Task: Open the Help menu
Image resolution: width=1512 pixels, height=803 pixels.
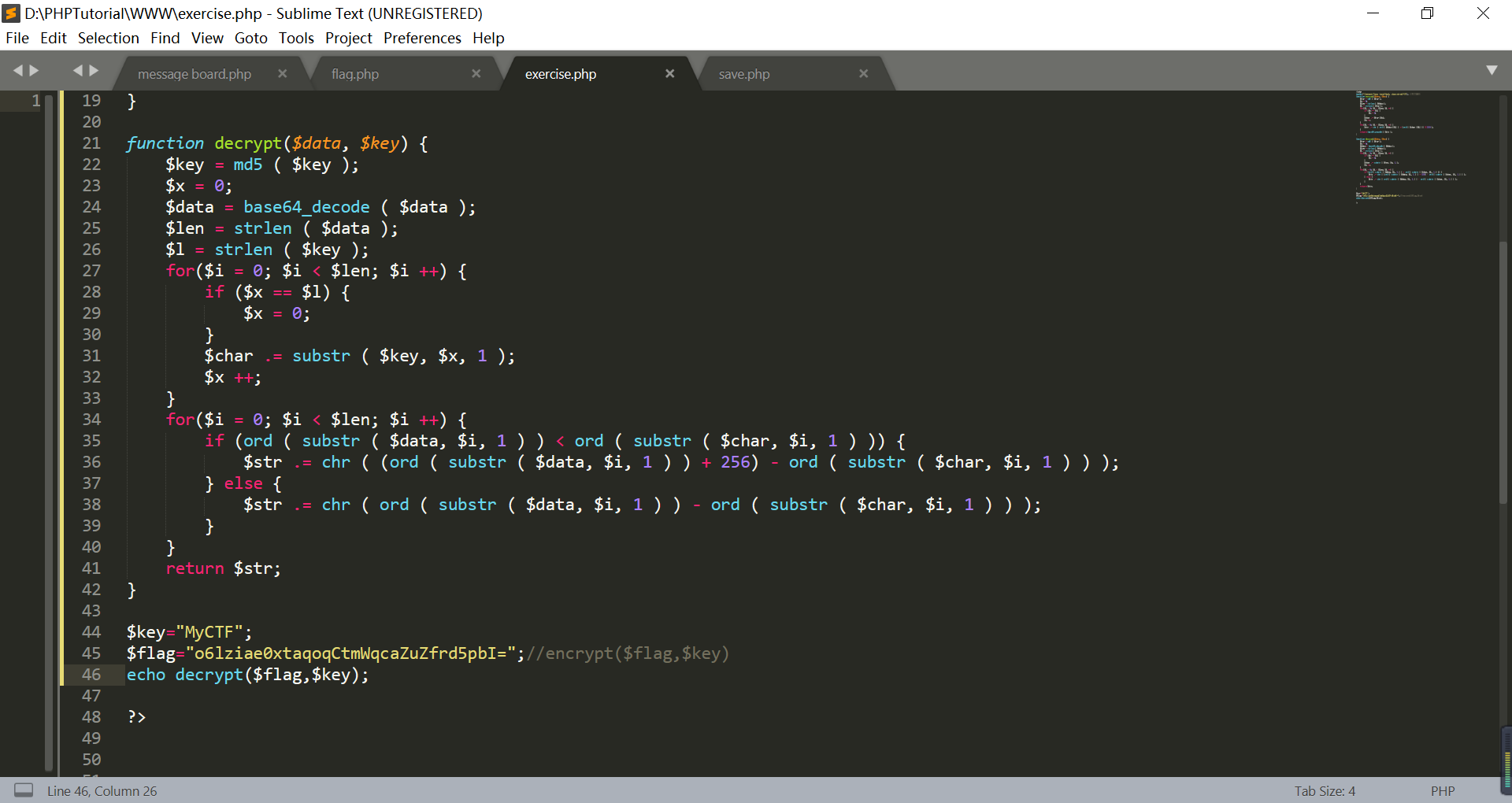Action: click(x=488, y=38)
